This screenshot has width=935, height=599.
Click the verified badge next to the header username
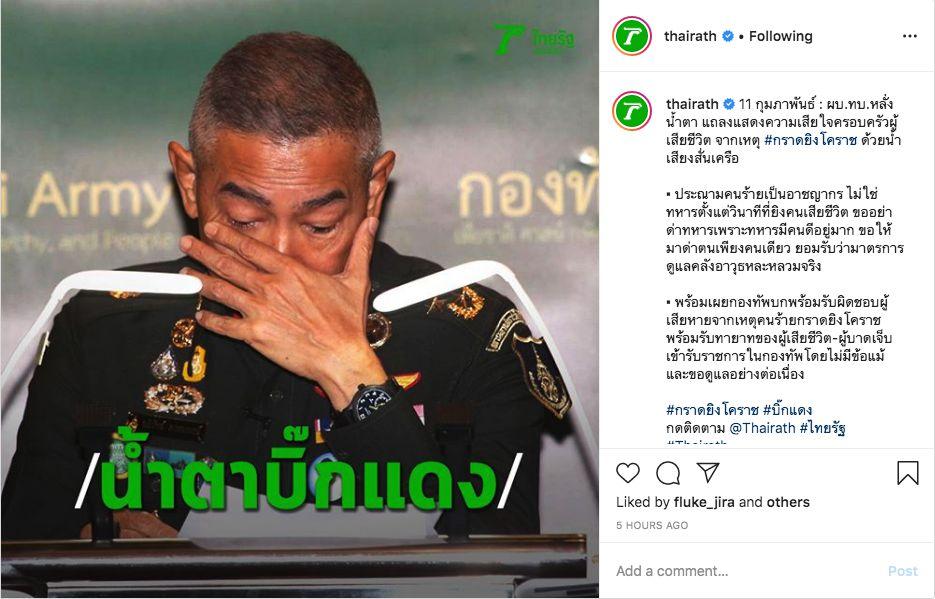coord(728,36)
